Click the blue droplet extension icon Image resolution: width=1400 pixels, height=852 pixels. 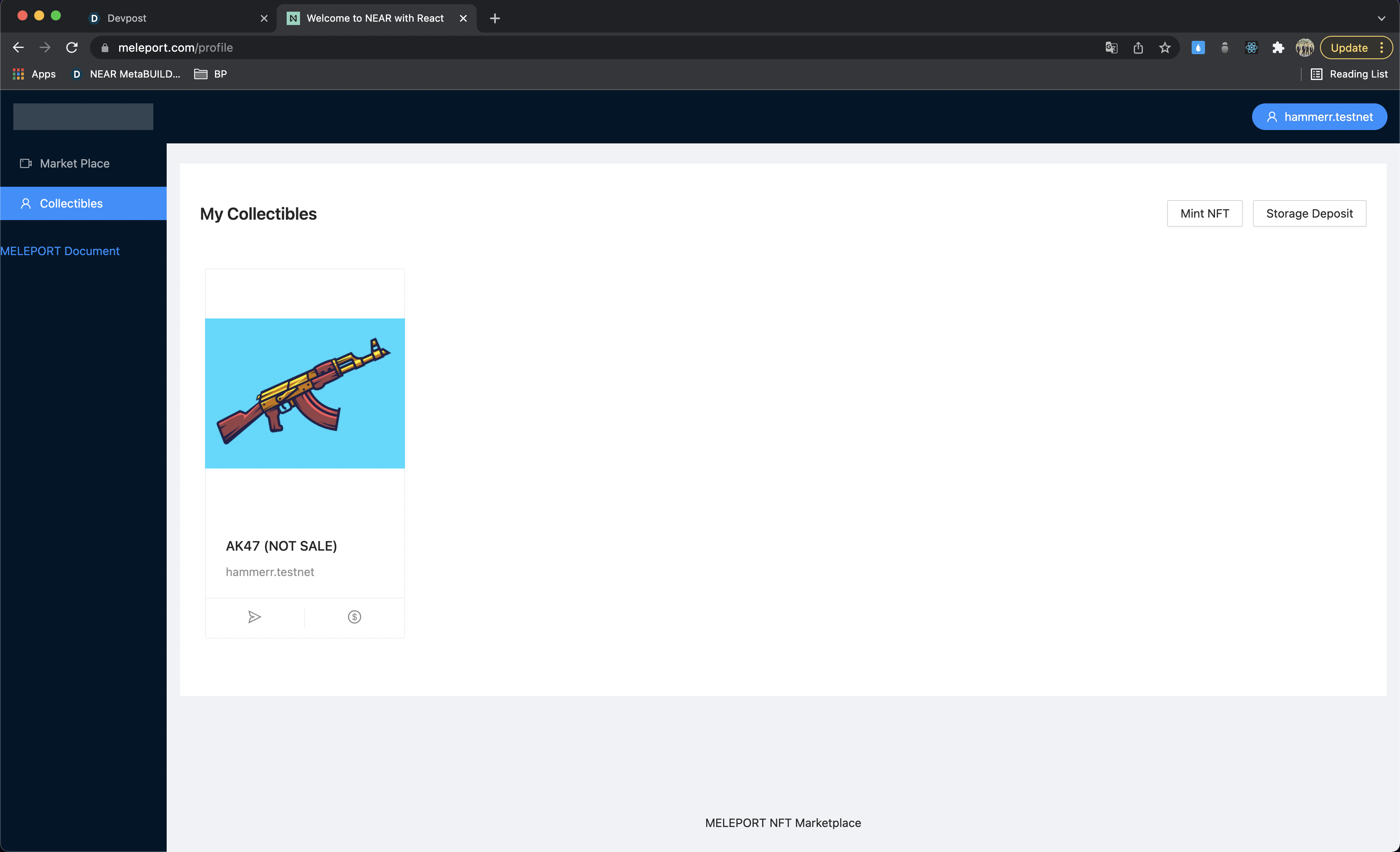pyautogui.click(x=1198, y=48)
